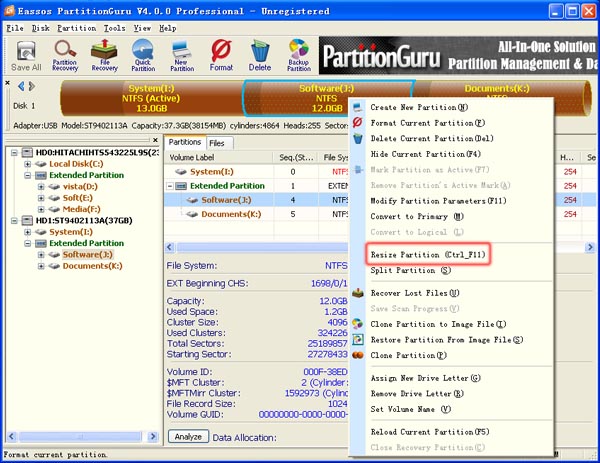Choose Format Current Partition from context menu

point(452,123)
